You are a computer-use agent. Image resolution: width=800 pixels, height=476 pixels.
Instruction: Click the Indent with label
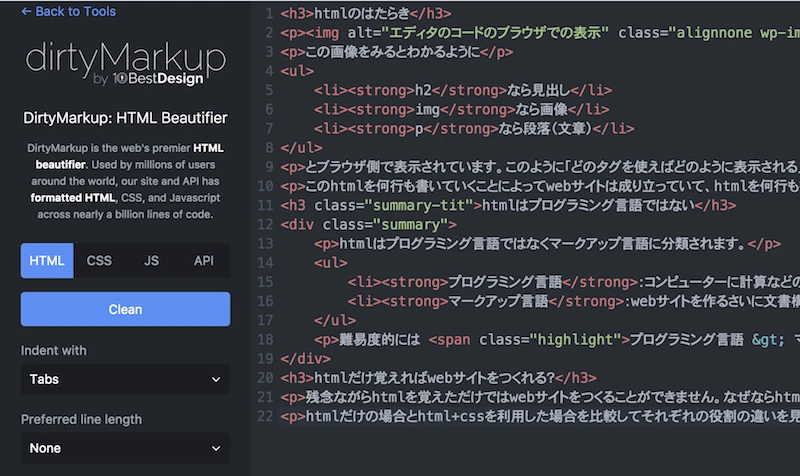[x=54, y=350]
